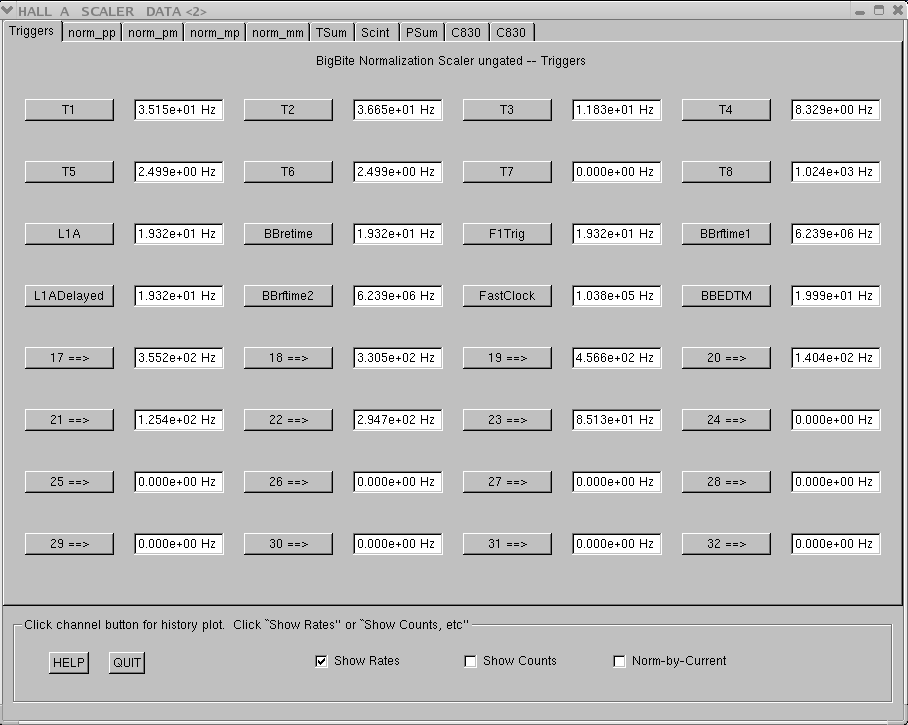Screen dimensions: 908x725
Task: Select the norm_mm tab
Action: (277, 32)
